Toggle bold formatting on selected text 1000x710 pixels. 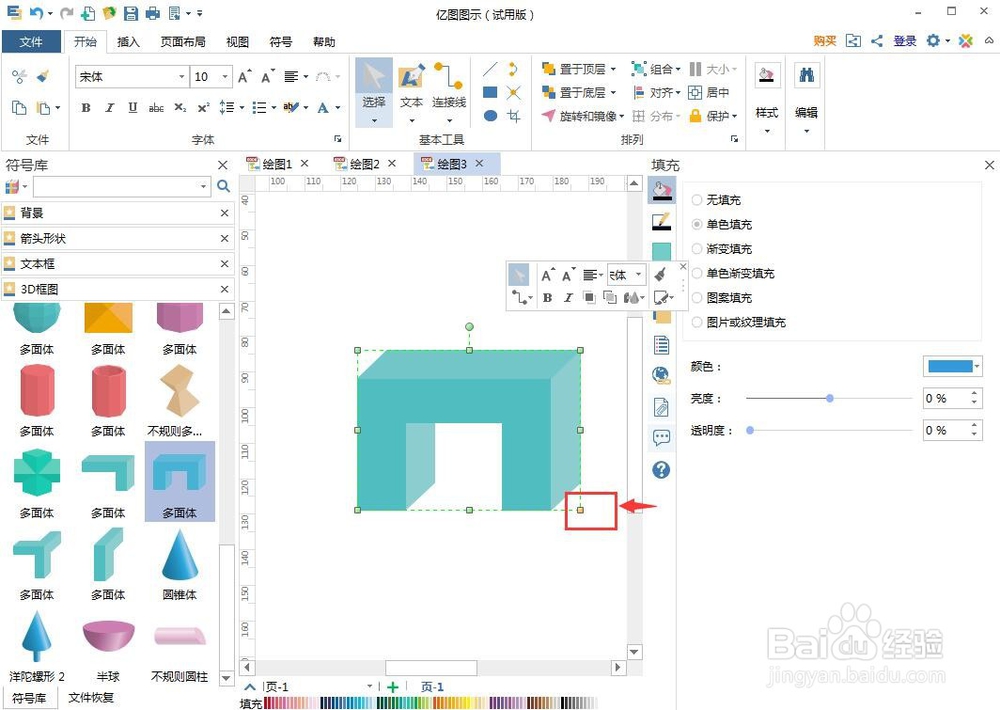pyautogui.click(x=89, y=107)
